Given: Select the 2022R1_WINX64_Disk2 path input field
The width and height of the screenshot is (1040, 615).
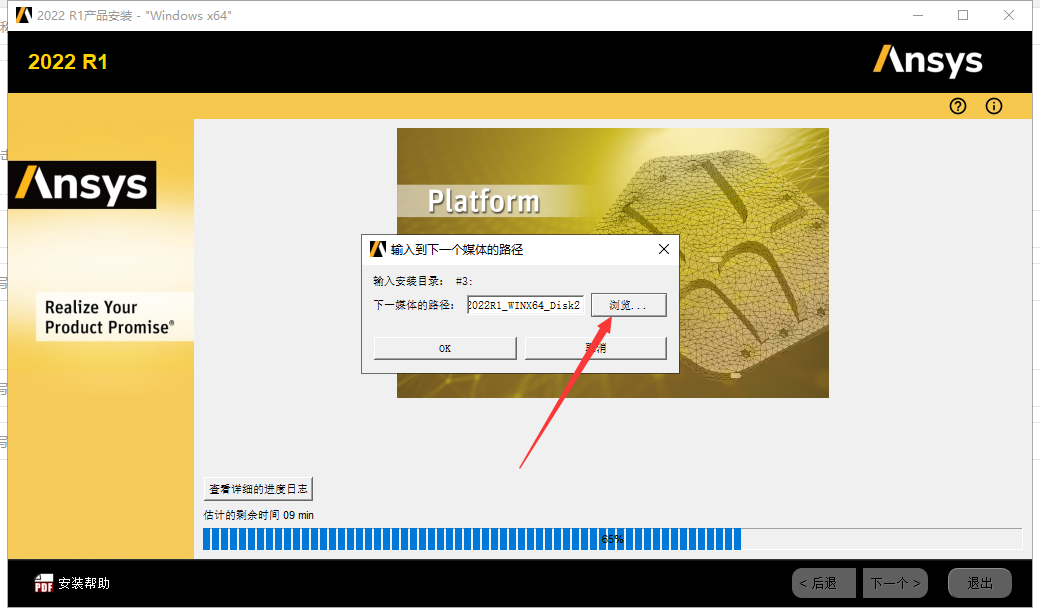Looking at the screenshot, I should click(x=524, y=305).
